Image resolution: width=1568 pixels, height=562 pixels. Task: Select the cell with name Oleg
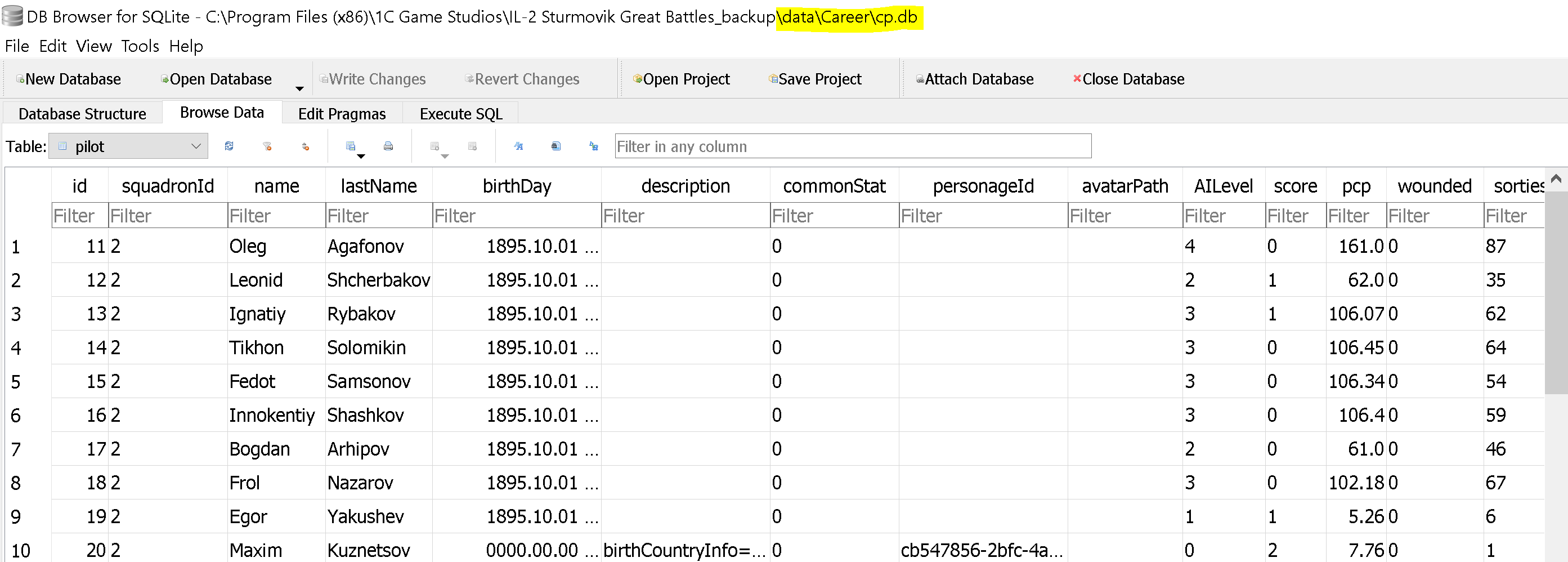pos(276,247)
